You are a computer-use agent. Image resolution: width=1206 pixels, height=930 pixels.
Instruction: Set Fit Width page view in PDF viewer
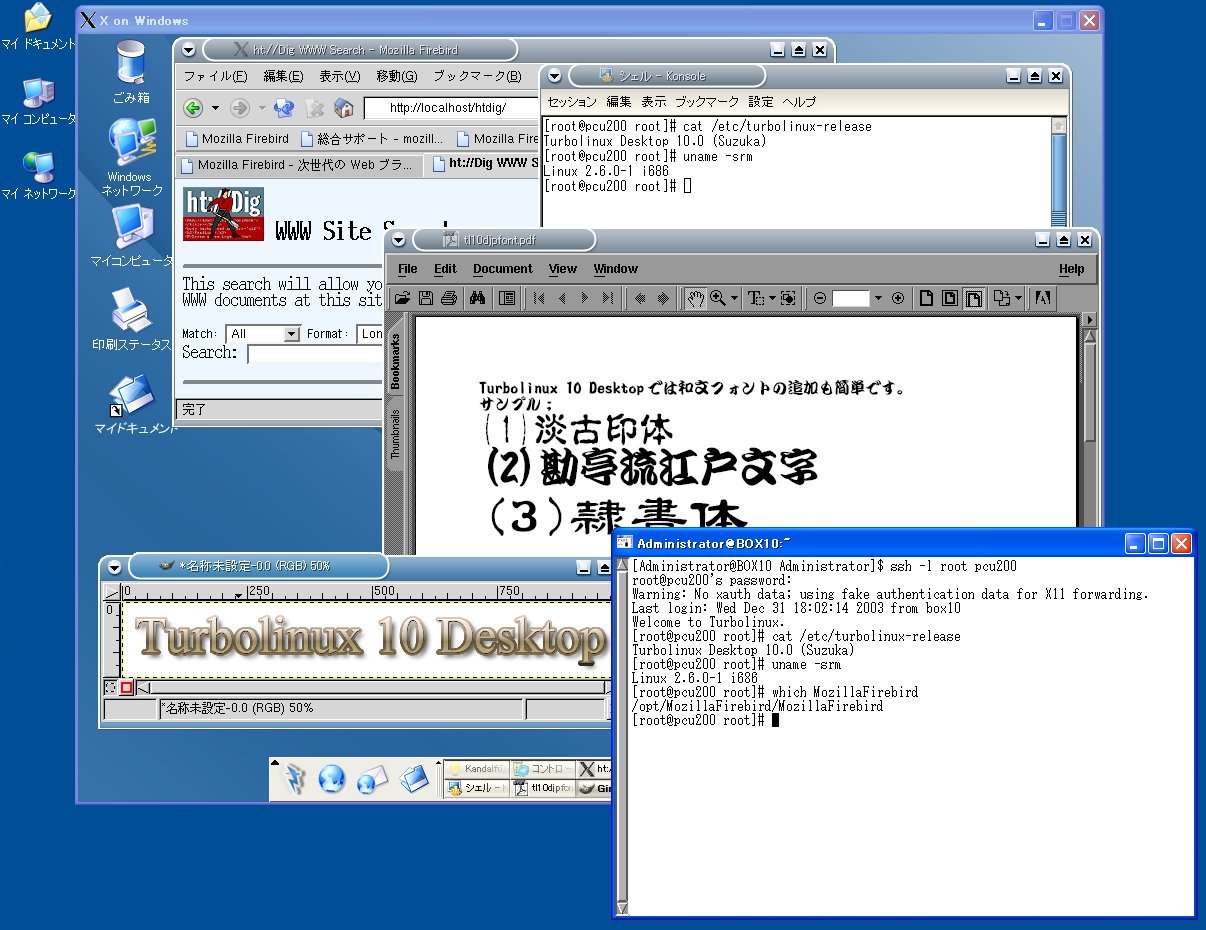[973, 298]
